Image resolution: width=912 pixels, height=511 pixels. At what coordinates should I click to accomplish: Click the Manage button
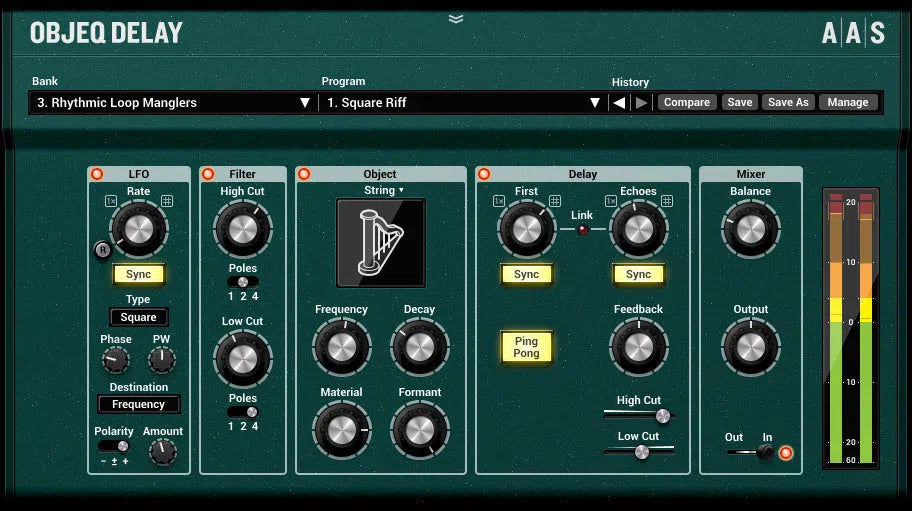(848, 102)
